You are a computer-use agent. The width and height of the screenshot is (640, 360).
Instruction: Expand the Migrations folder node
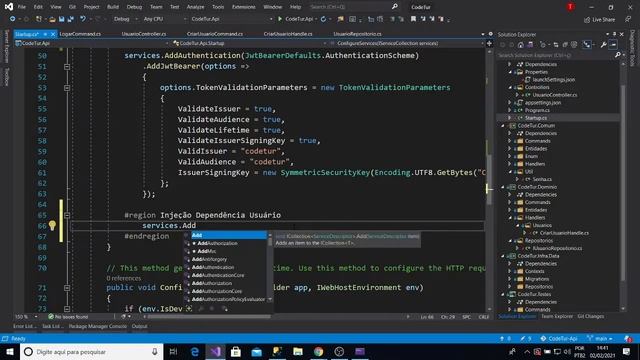(510, 279)
